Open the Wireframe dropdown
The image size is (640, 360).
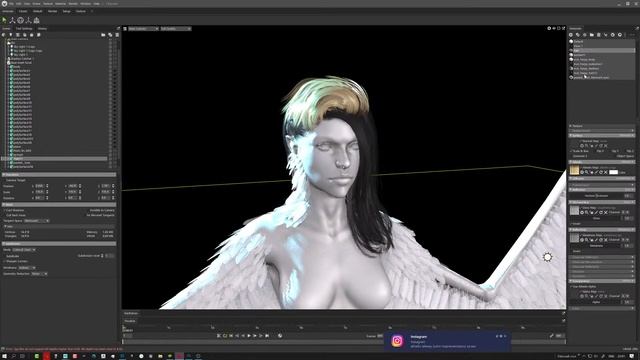pyautogui.click(x=27, y=268)
